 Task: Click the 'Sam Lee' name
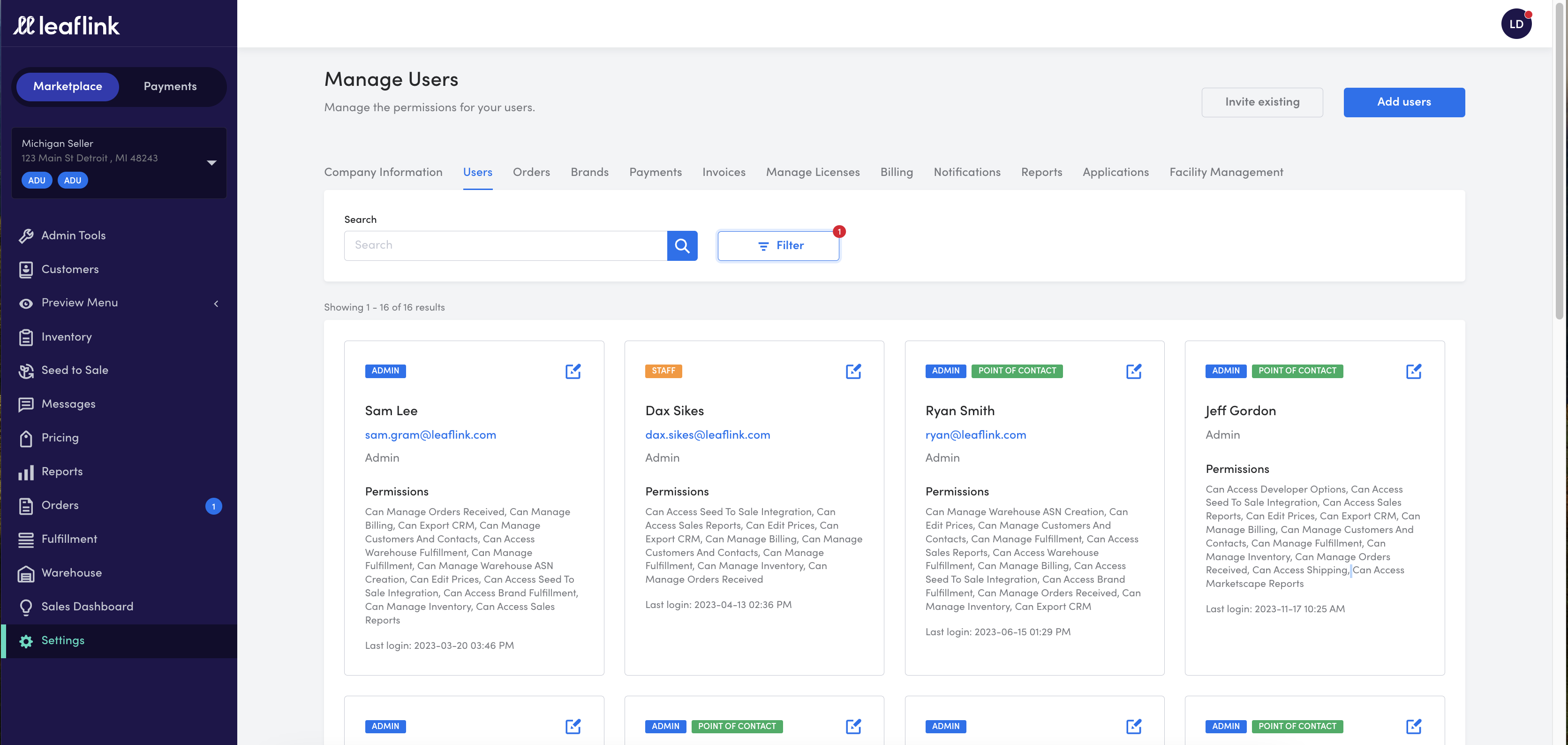(x=391, y=411)
